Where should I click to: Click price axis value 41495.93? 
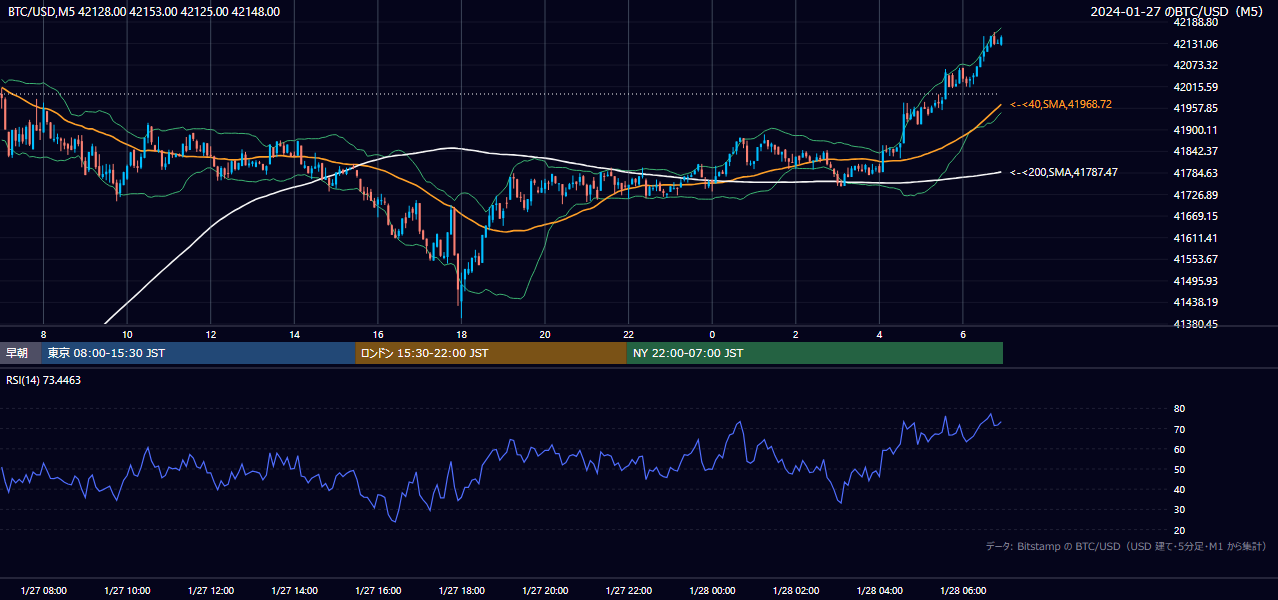[1195, 281]
